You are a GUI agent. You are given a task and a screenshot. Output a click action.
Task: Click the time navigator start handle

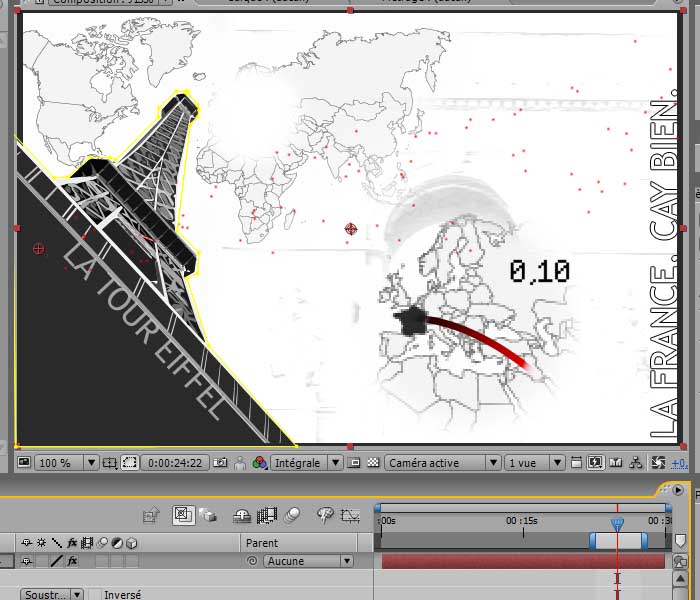pyautogui.click(x=378, y=508)
